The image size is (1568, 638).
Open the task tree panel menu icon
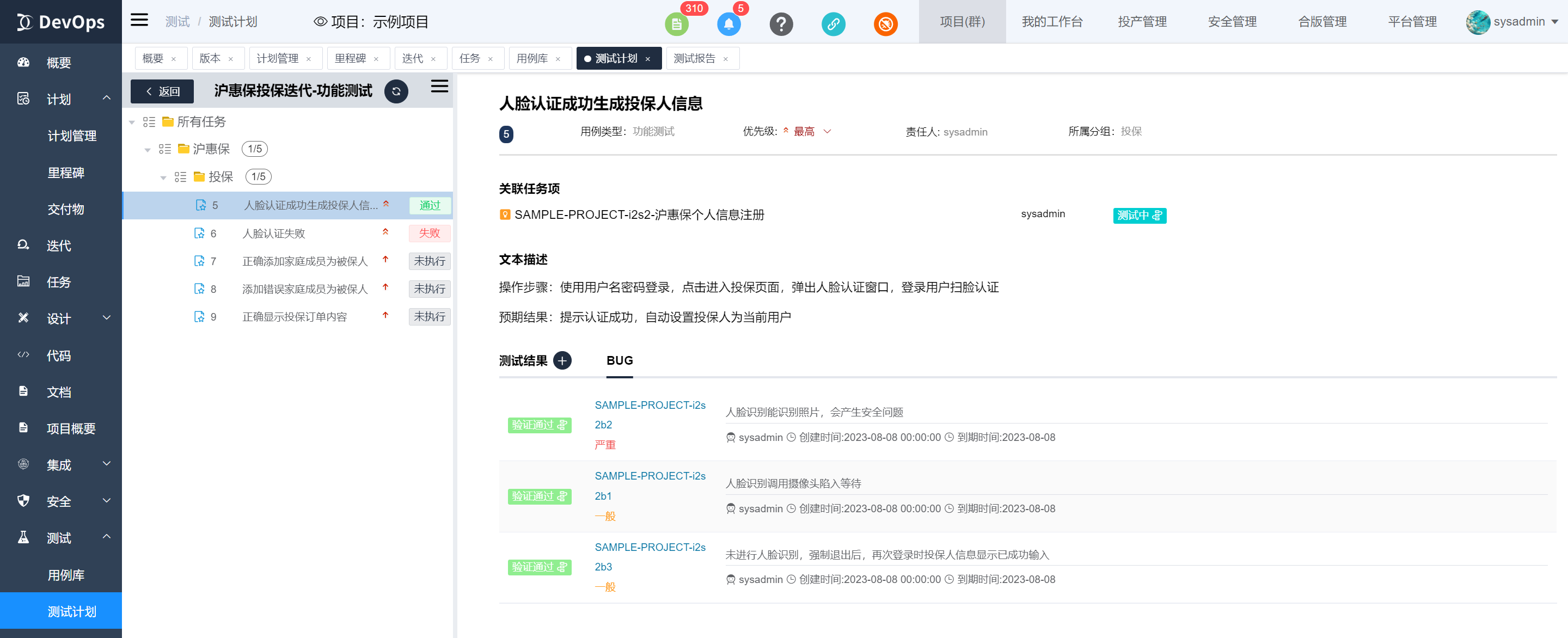tap(439, 87)
